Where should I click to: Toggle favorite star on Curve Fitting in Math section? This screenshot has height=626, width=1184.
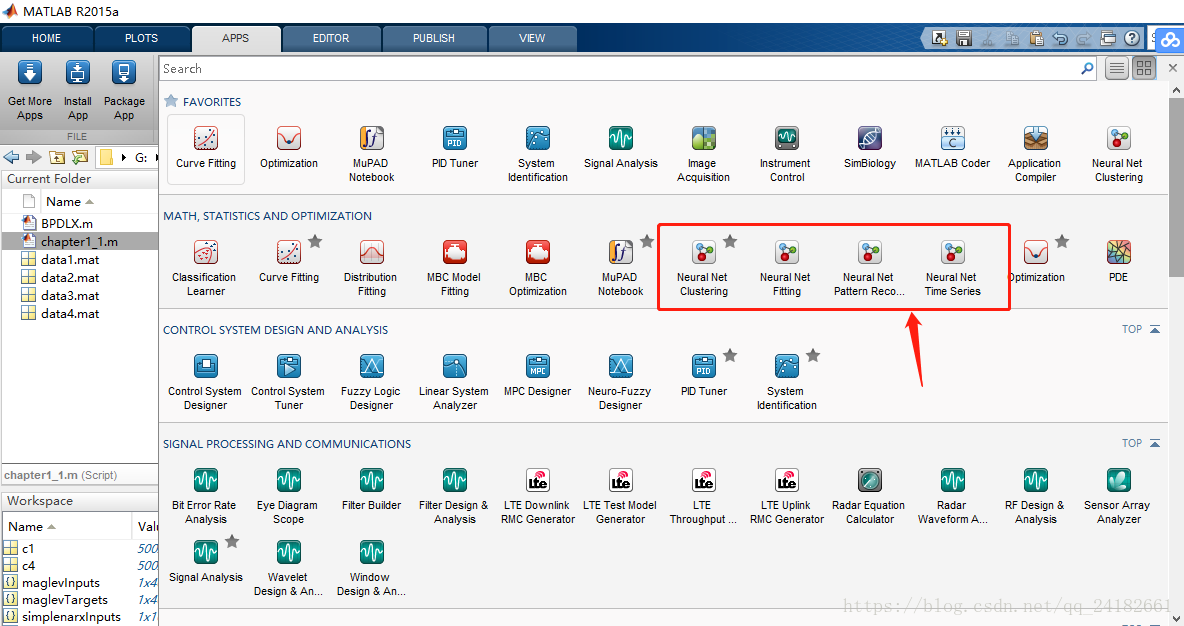pos(315,242)
